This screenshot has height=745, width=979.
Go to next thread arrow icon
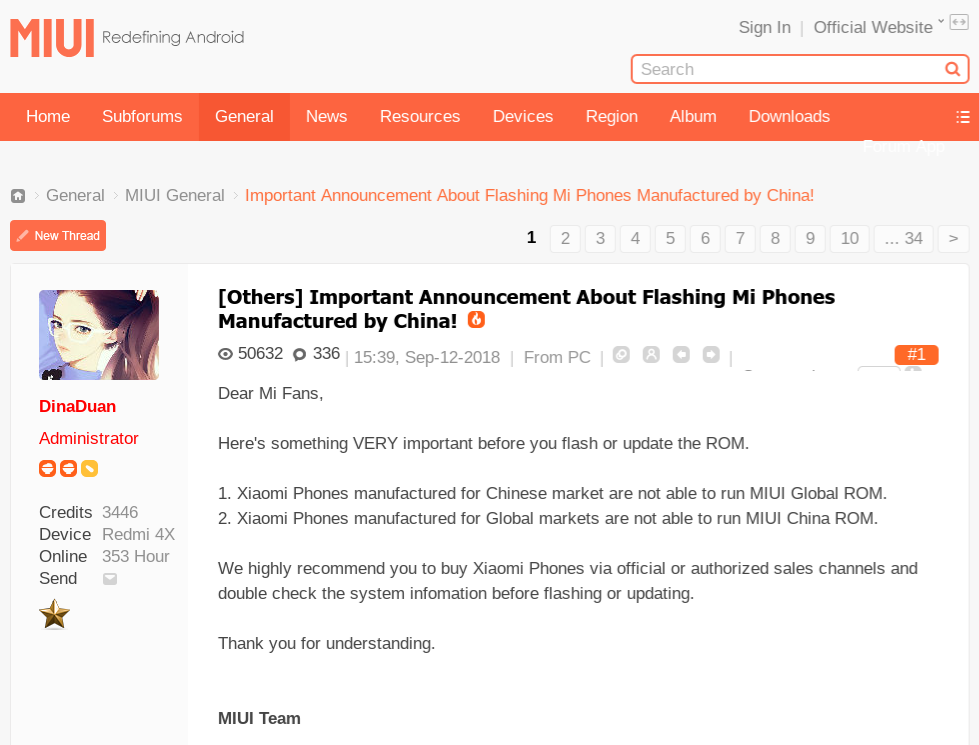pos(711,355)
